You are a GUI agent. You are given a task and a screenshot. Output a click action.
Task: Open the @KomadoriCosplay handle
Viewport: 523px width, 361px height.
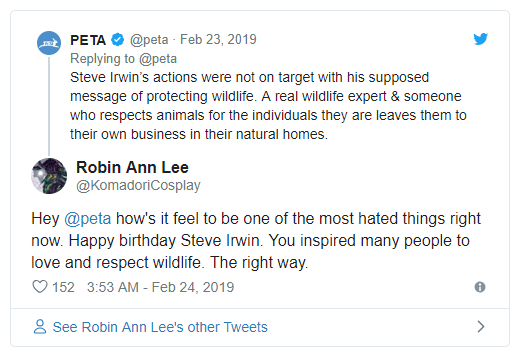tap(138, 186)
